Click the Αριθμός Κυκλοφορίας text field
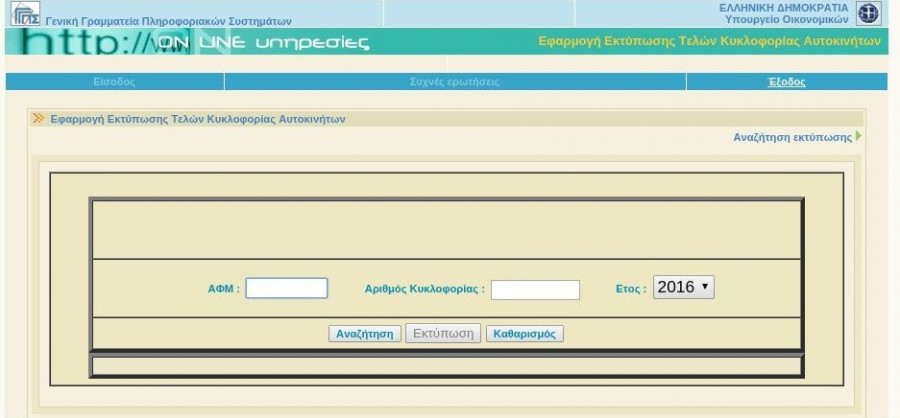 click(535, 289)
